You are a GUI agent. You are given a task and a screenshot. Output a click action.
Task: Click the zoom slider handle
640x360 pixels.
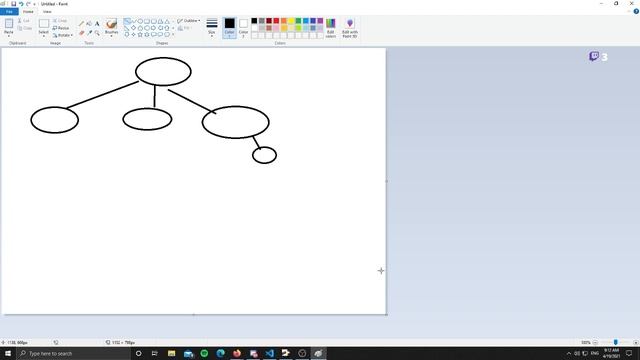[616, 342]
